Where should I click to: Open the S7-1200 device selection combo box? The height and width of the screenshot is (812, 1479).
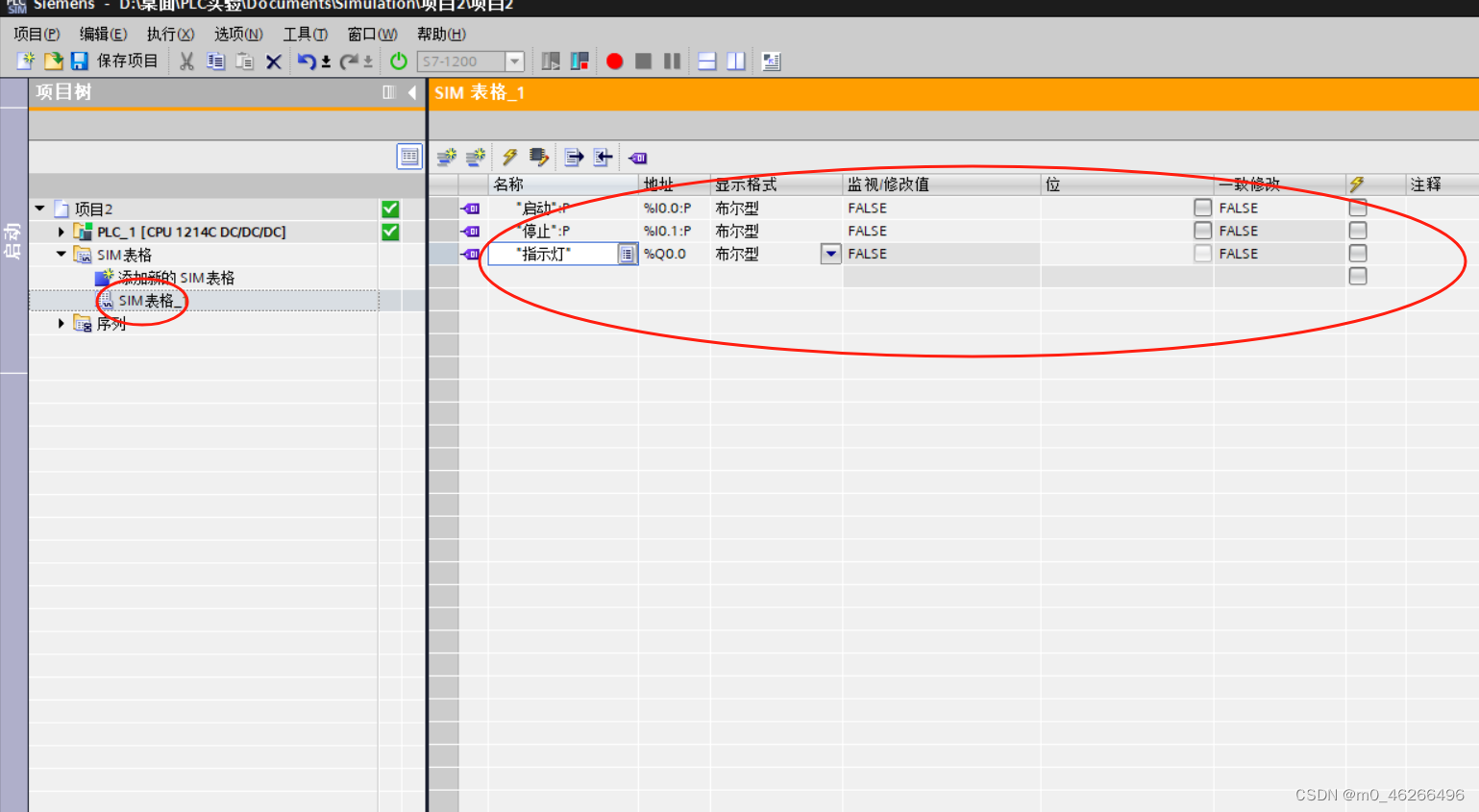514,61
